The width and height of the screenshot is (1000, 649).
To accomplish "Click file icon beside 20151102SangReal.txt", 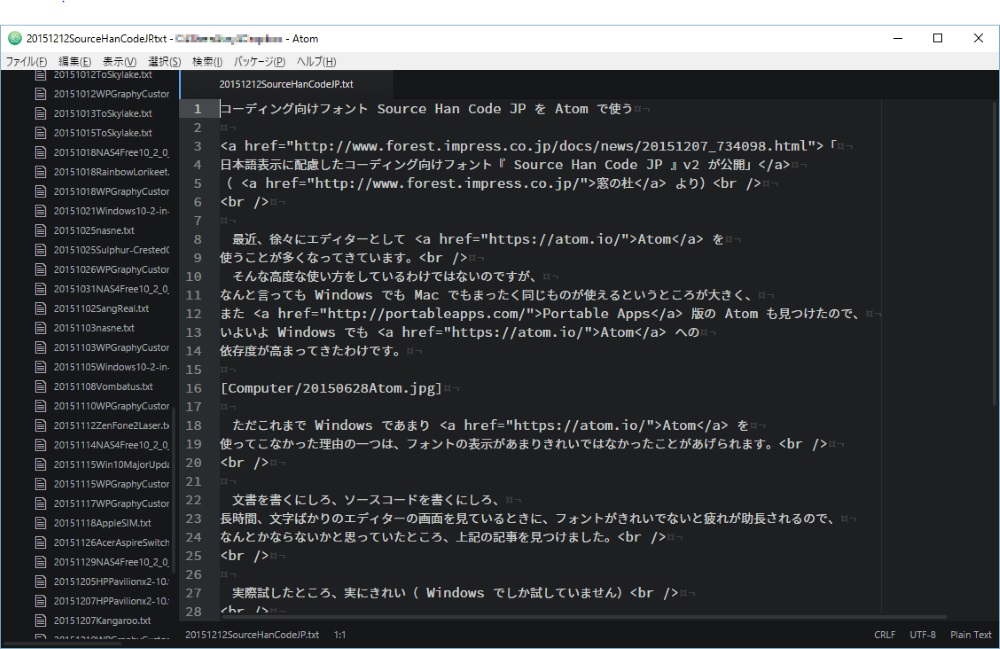I will [41, 309].
